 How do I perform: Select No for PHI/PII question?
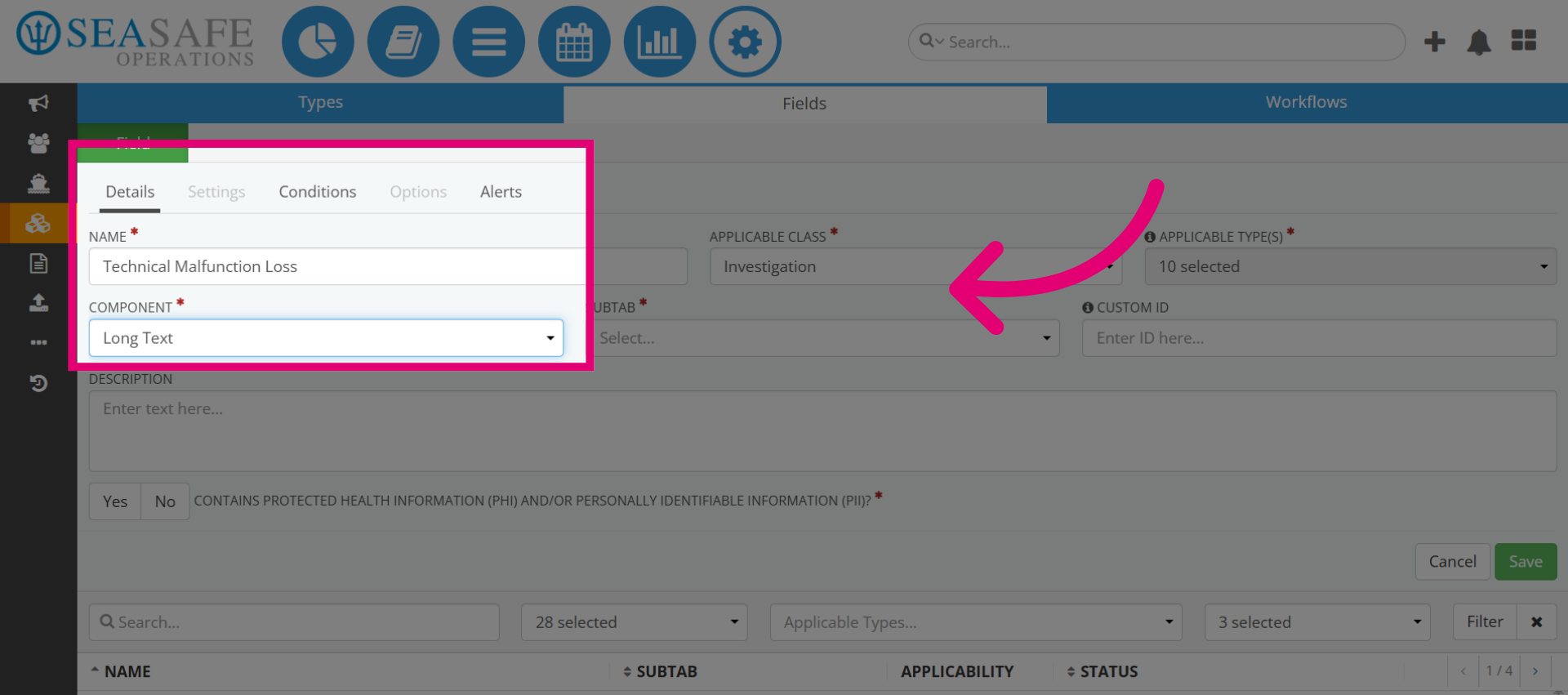[x=165, y=501]
